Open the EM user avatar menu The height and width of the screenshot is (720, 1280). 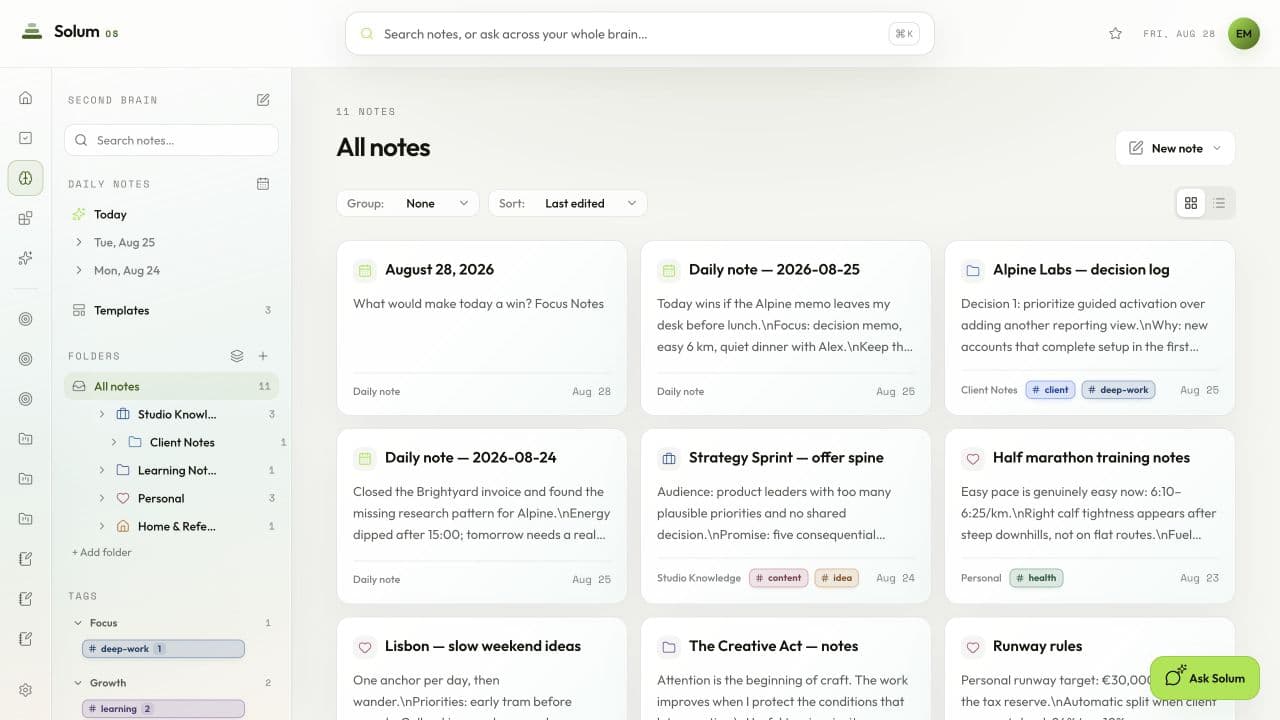pyautogui.click(x=1244, y=34)
